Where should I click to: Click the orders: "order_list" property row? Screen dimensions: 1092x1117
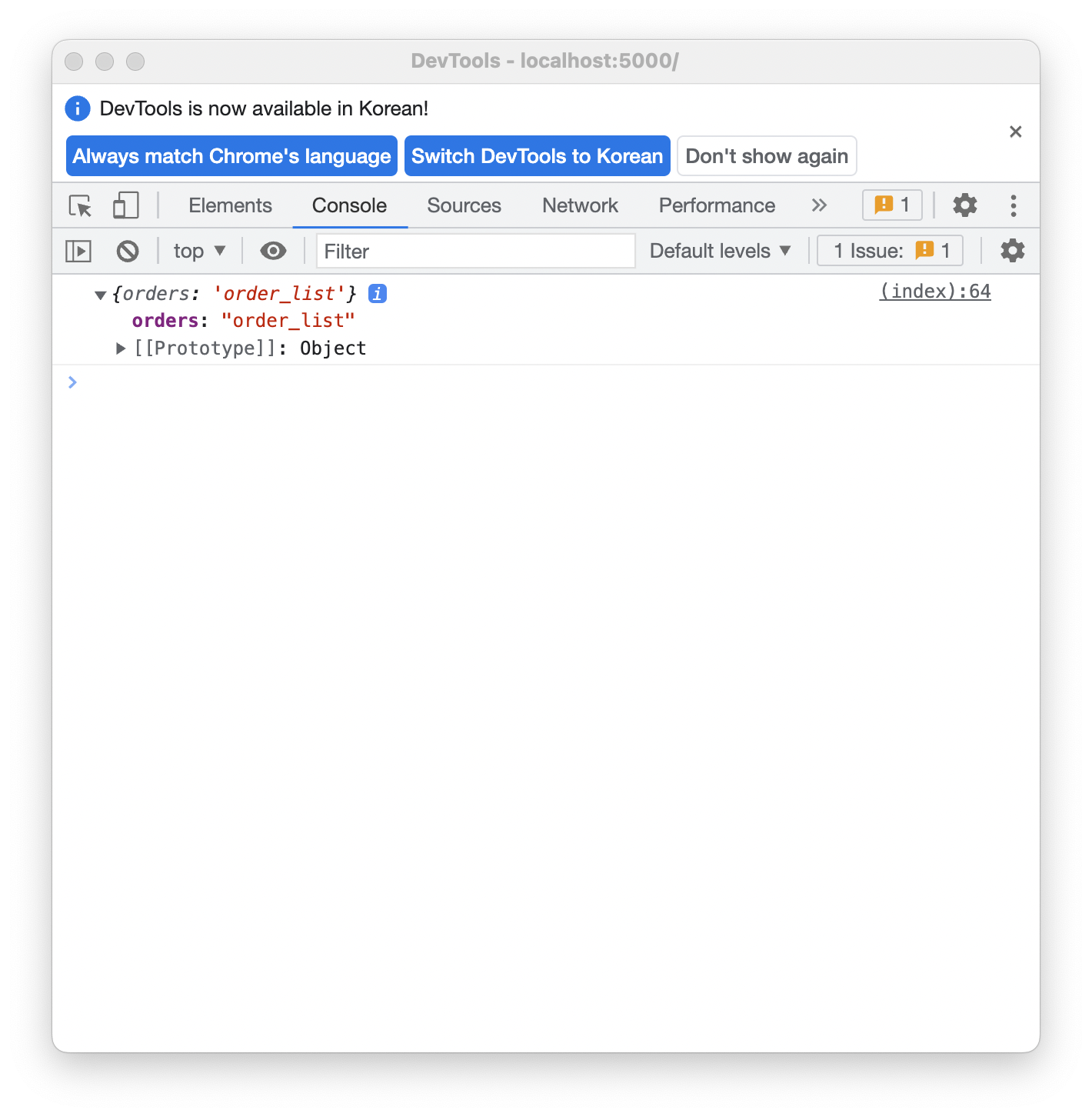(243, 321)
